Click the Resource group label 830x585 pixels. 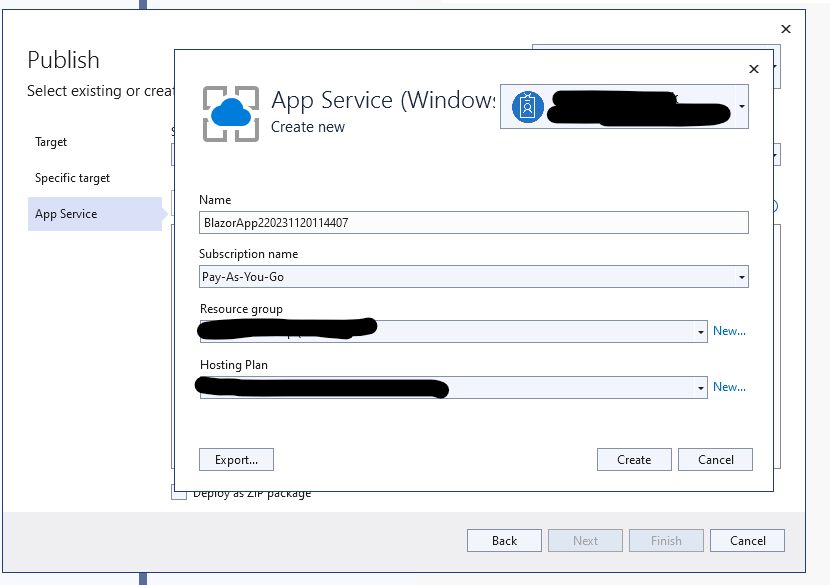[x=241, y=309]
